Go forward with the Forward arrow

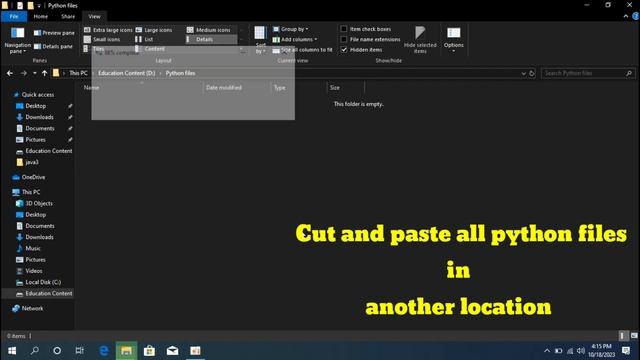[24, 73]
